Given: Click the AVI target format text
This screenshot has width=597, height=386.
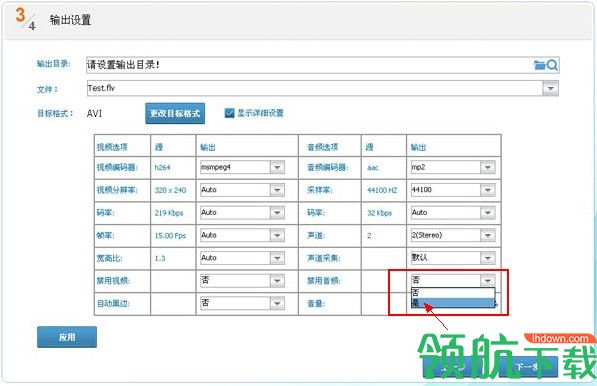Looking at the screenshot, I should pyautogui.click(x=94, y=113).
